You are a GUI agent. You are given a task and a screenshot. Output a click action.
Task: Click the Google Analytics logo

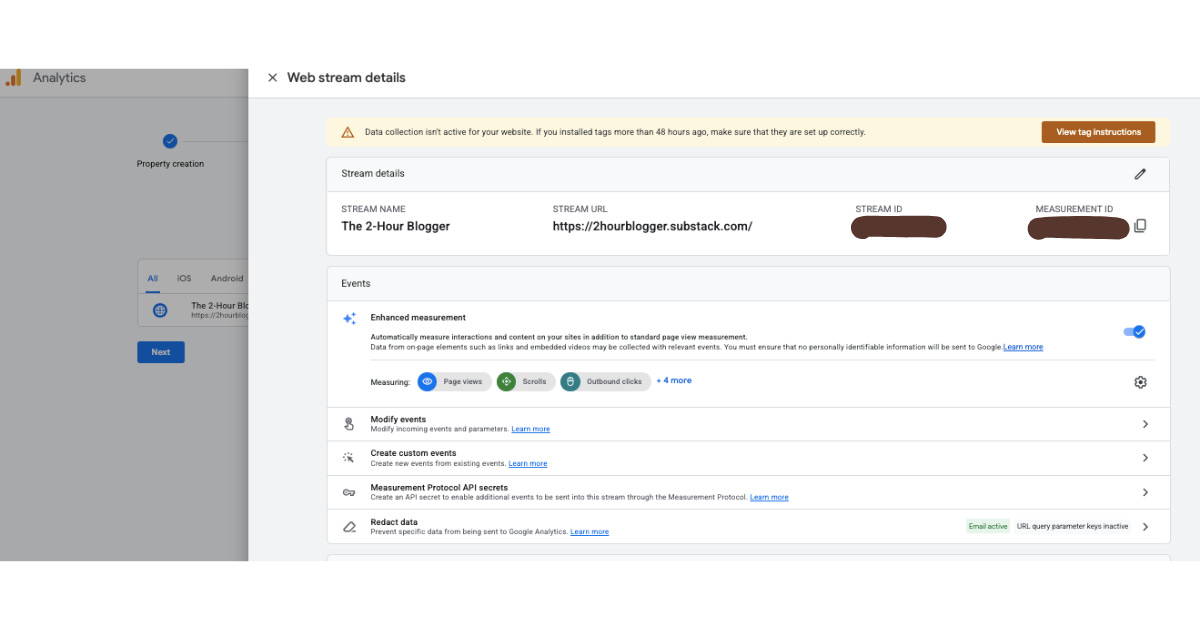13,77
